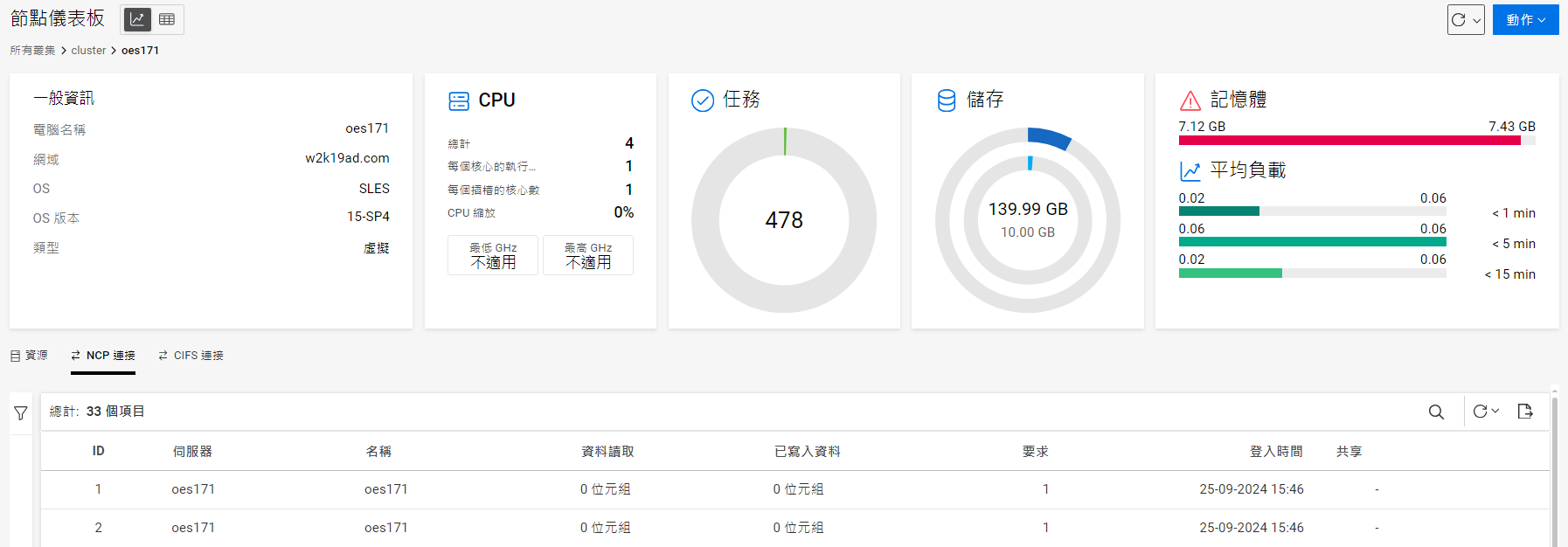Sort table by 登入時間 column header
The height and width of the screenshot is (547, 1568).
tap(1275, 452)
